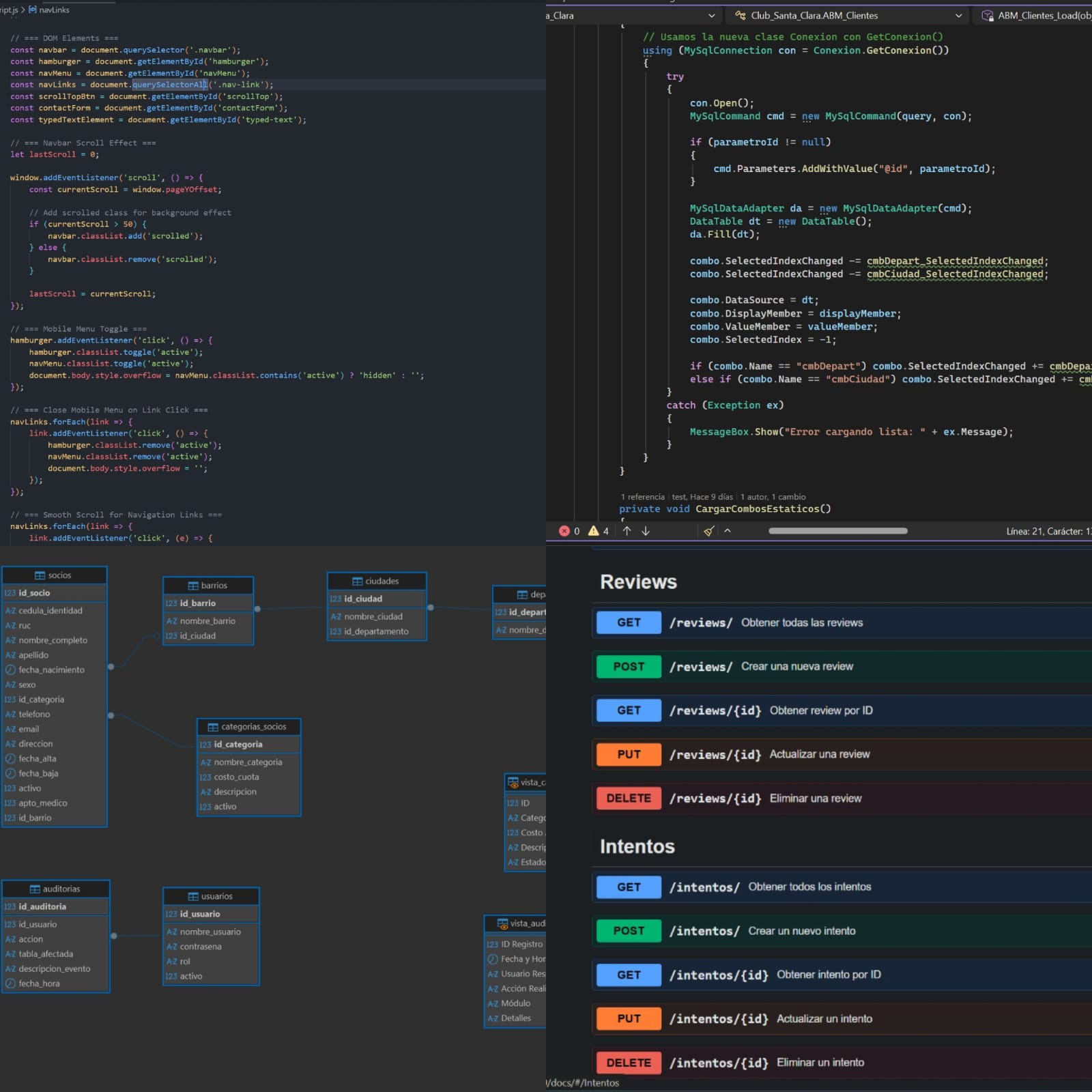Click the code cleanup broom icon
Viewport: 1092px width, 1092px height.
point(709,531)
